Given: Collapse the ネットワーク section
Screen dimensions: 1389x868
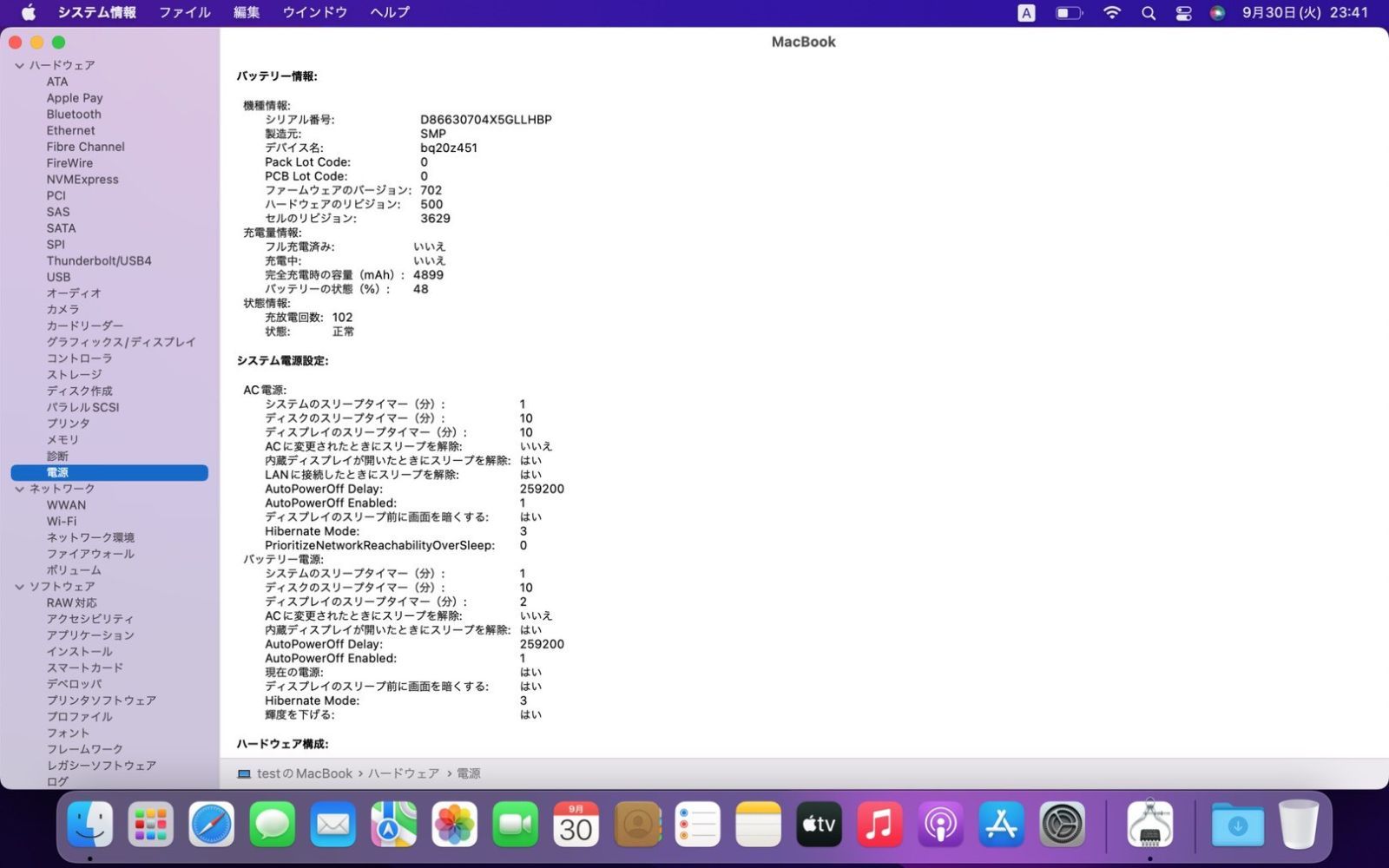Looking at the screenshot, I should tap(19, 489).
